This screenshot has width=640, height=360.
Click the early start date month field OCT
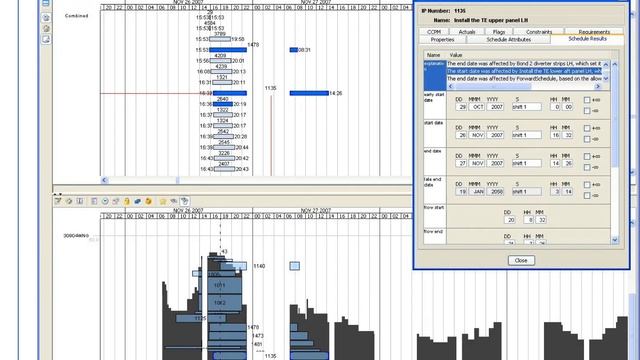pyautogui.click(x=476, y=107)
